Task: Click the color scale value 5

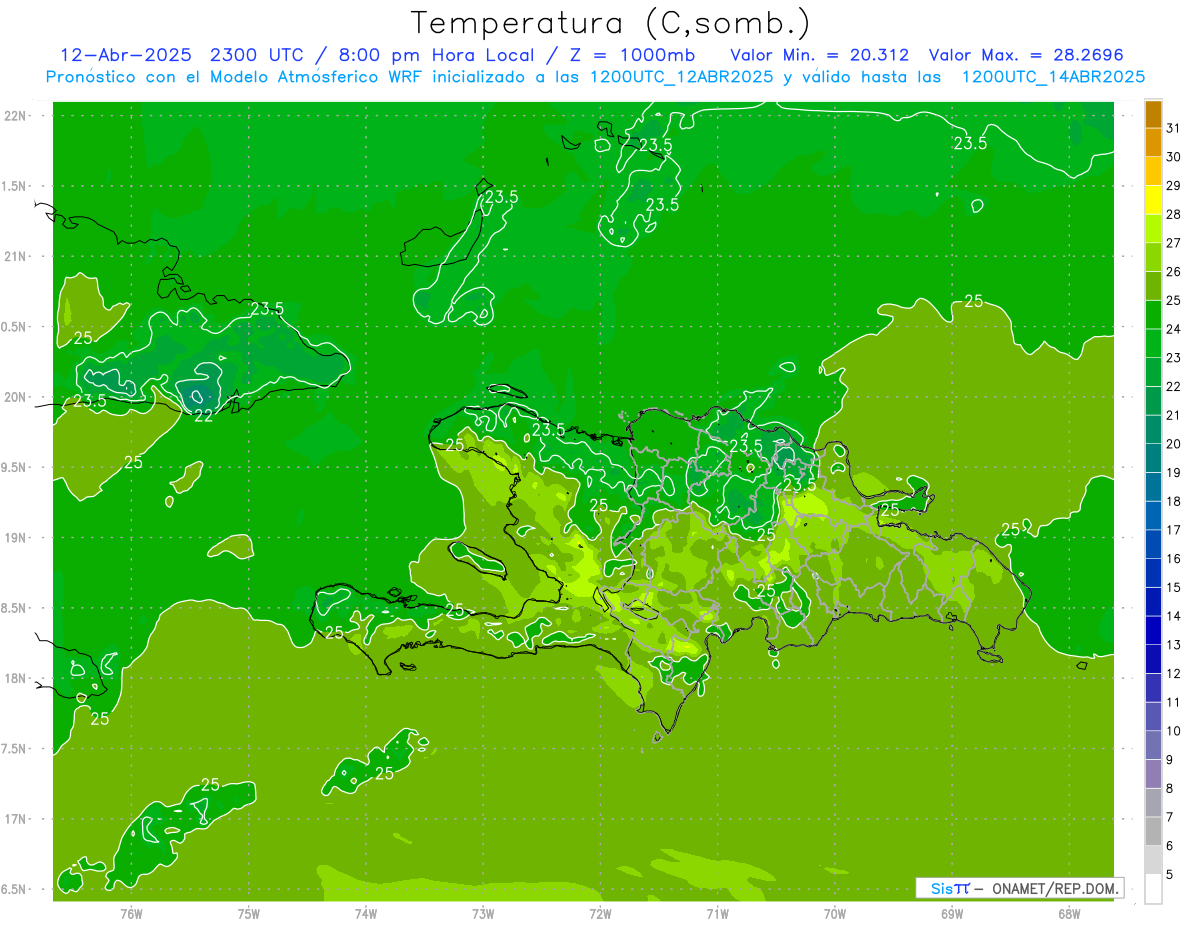Action: tap(1171, 875)
